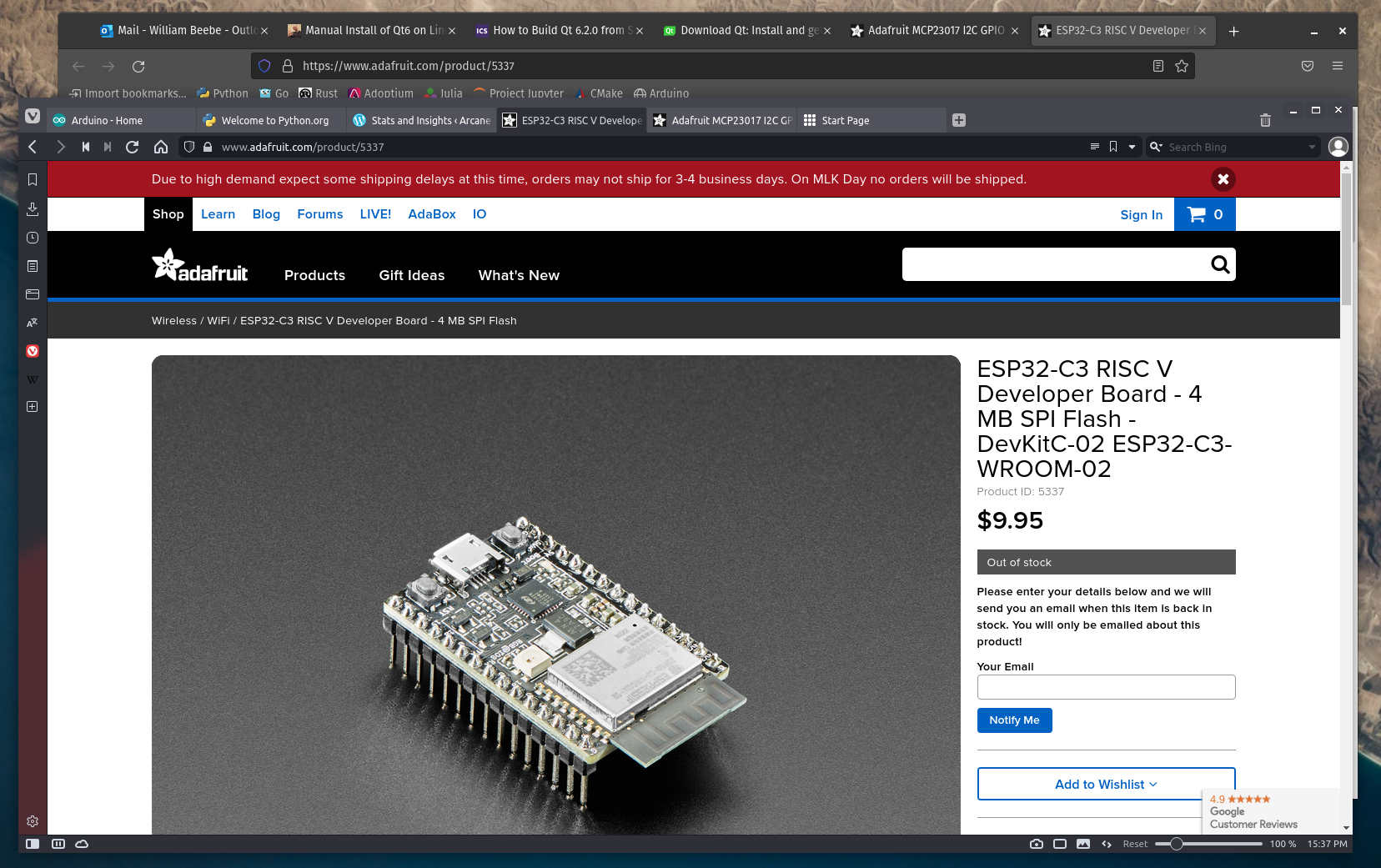Expand the Add to Wishlist dropdown
This screenshot has width=1381, height=868.
[1106, 784]
